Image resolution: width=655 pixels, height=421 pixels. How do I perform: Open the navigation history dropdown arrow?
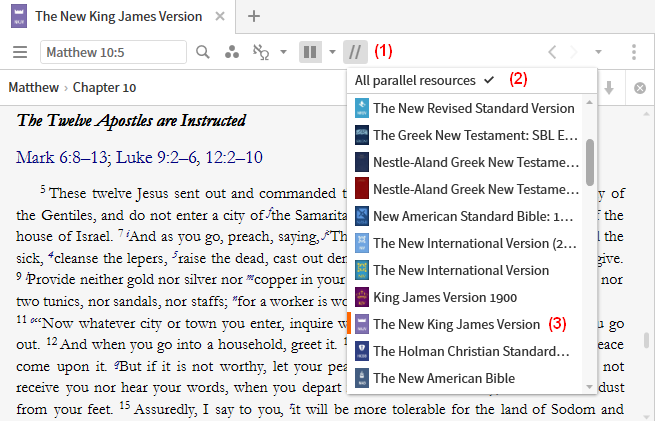pos(598,52)
